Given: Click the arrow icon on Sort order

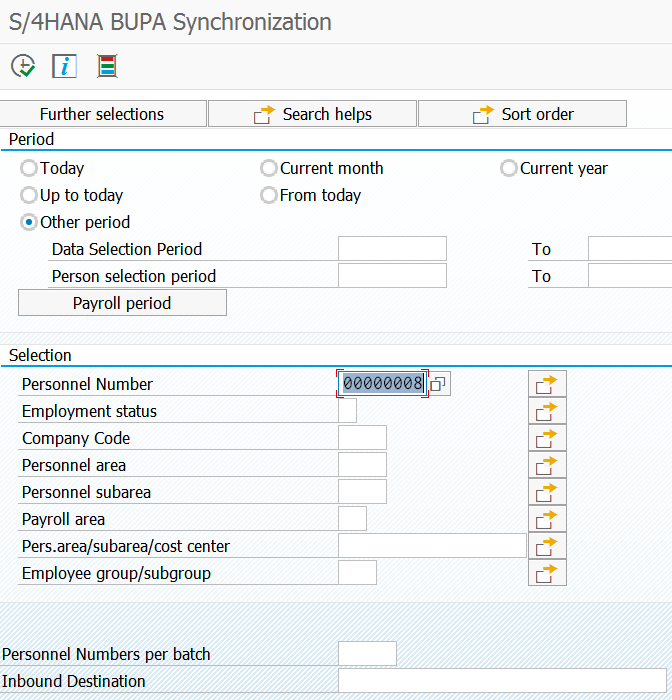Looking at the screenshot, I should 484,114.
